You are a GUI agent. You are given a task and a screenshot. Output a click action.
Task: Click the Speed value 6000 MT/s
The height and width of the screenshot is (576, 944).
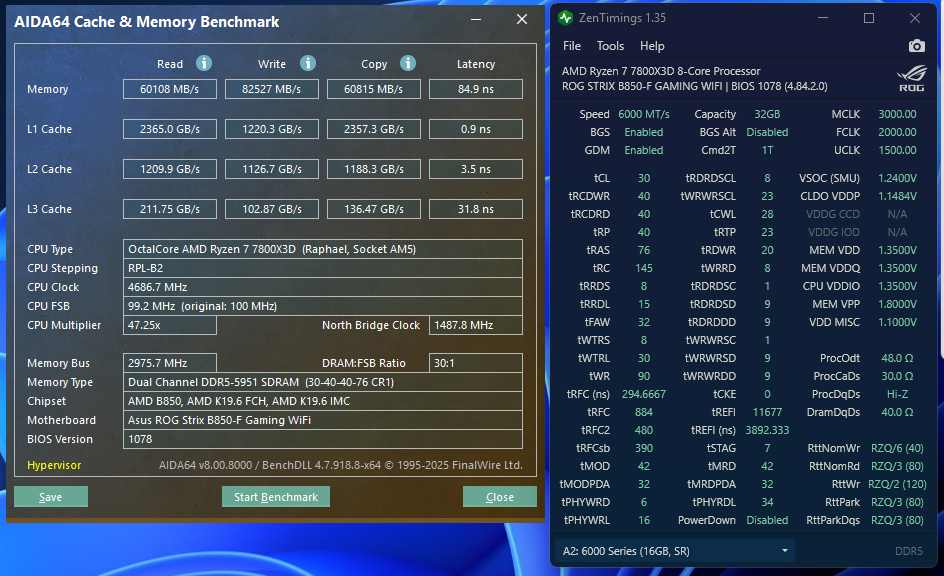click(x=644, y=114)
